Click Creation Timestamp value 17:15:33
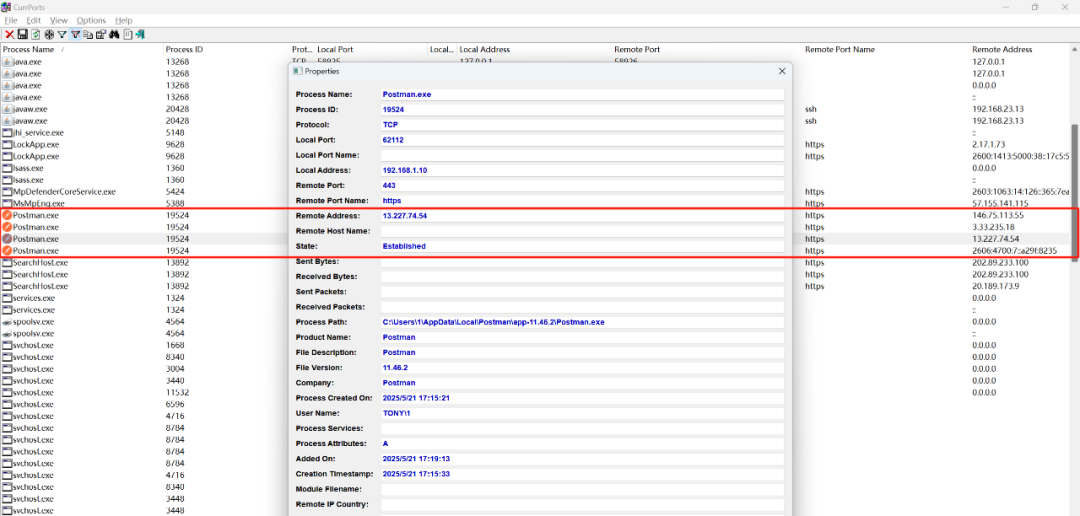 (x=416, y=473)
